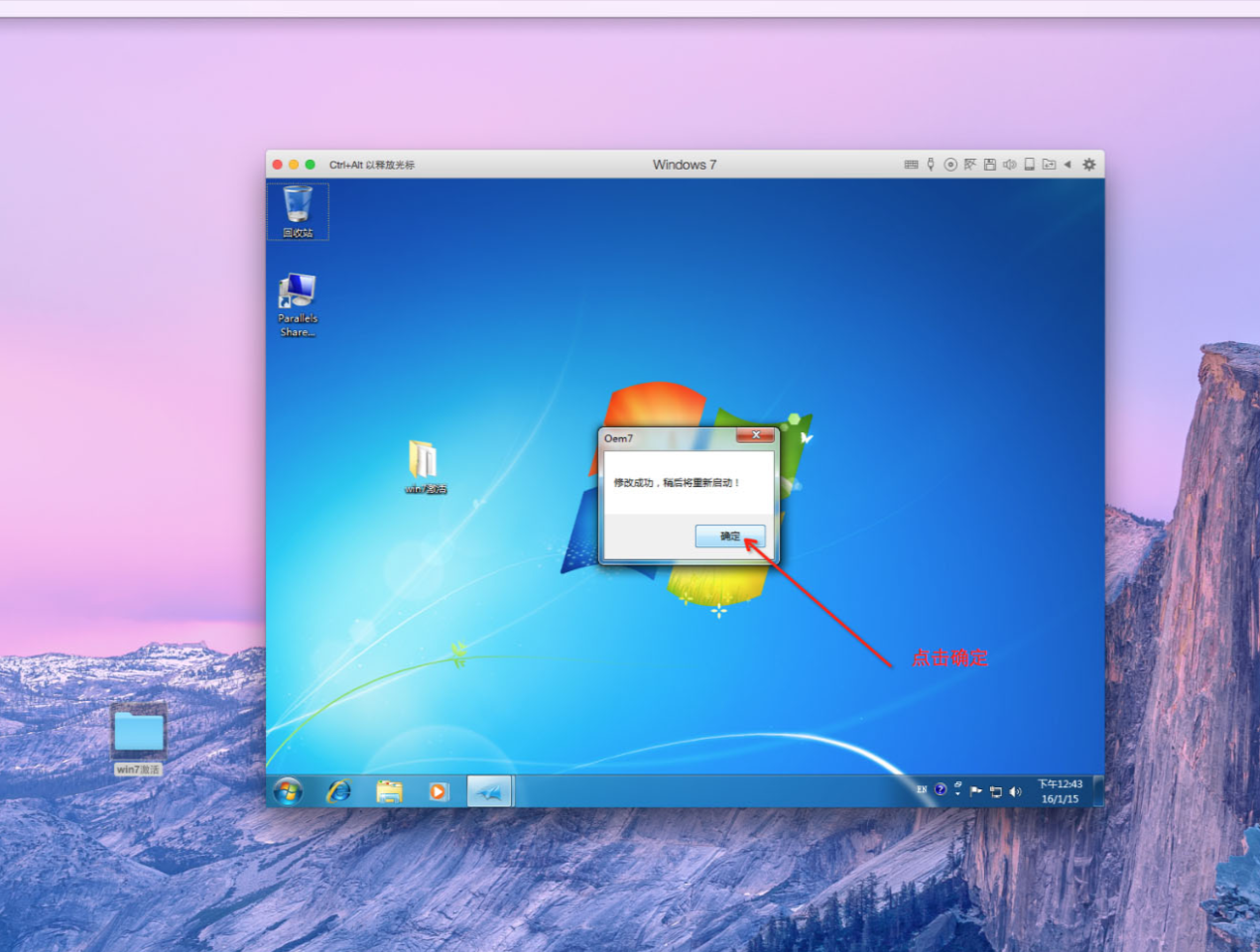Close the Oem7 dialog
Image resolution: width=1260 pixels, height=952 pixels.
(x=756, y=435)
